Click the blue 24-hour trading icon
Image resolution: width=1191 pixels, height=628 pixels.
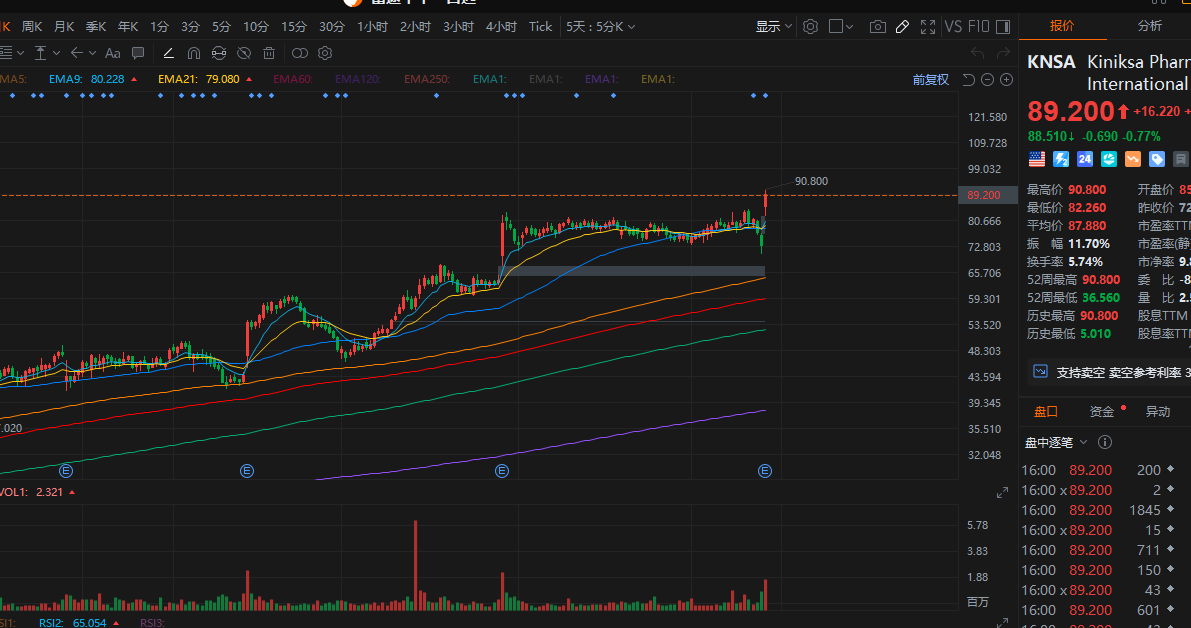(x=1085, y=159)
